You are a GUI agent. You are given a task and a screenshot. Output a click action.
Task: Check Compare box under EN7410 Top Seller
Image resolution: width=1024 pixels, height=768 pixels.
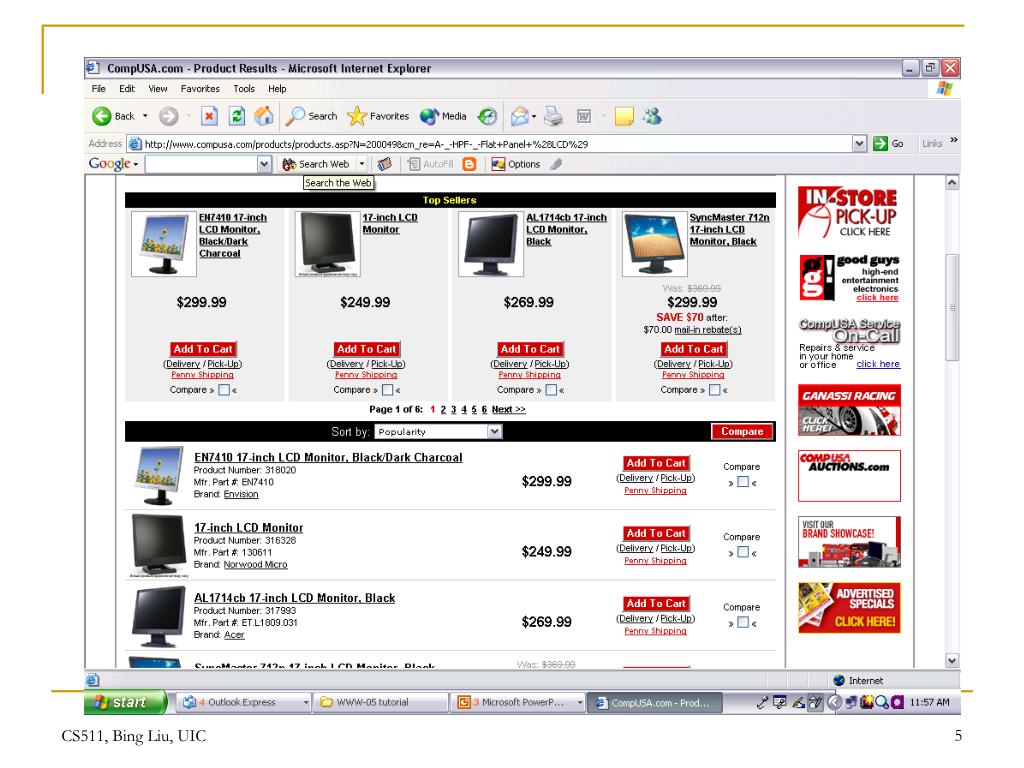click(x=224, y=390)
